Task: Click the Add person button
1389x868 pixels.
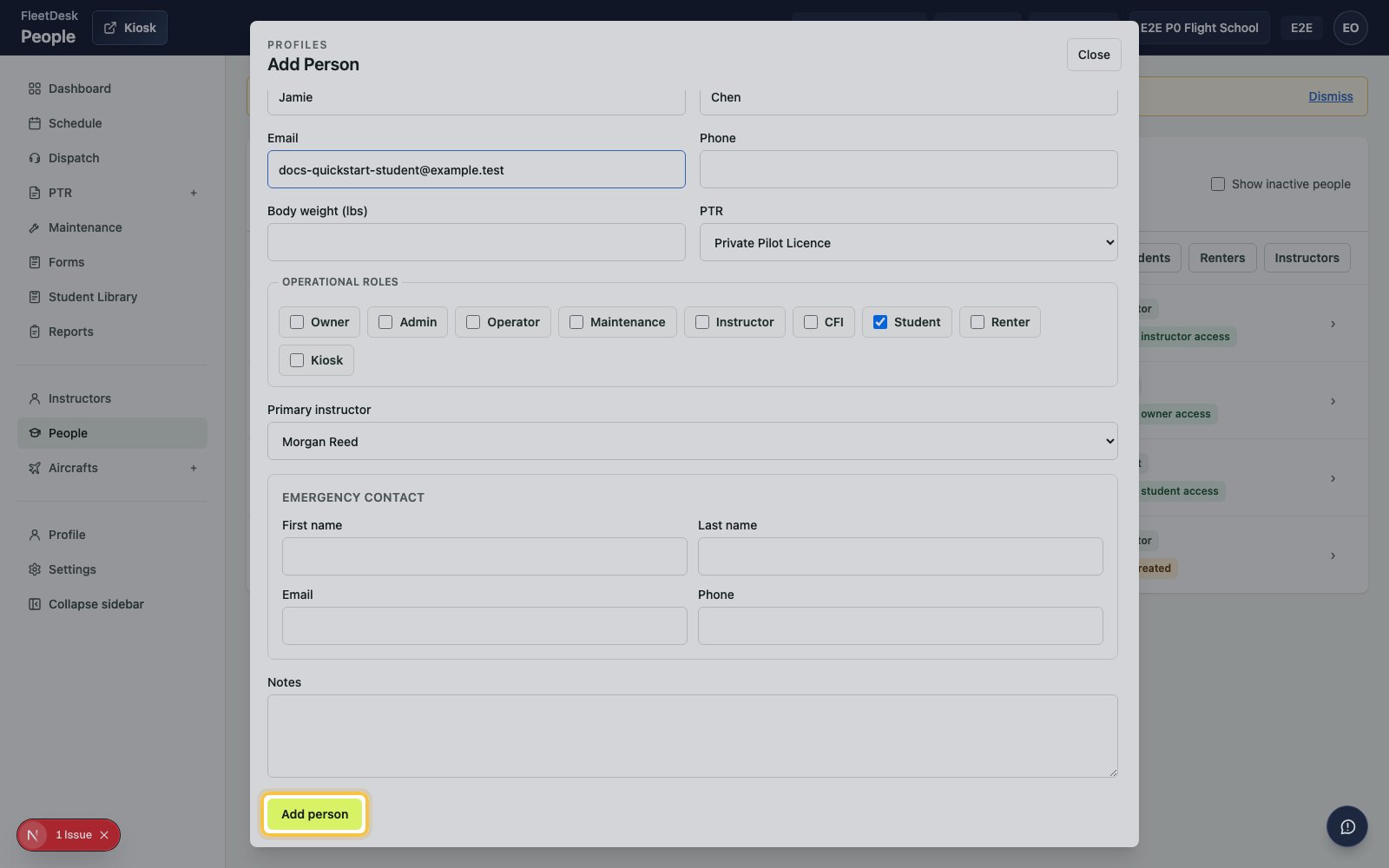Action: [315, 814]
